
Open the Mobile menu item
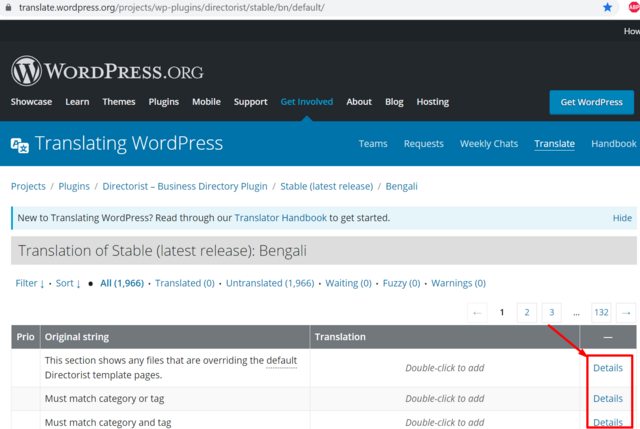click(x=207, y=102)
